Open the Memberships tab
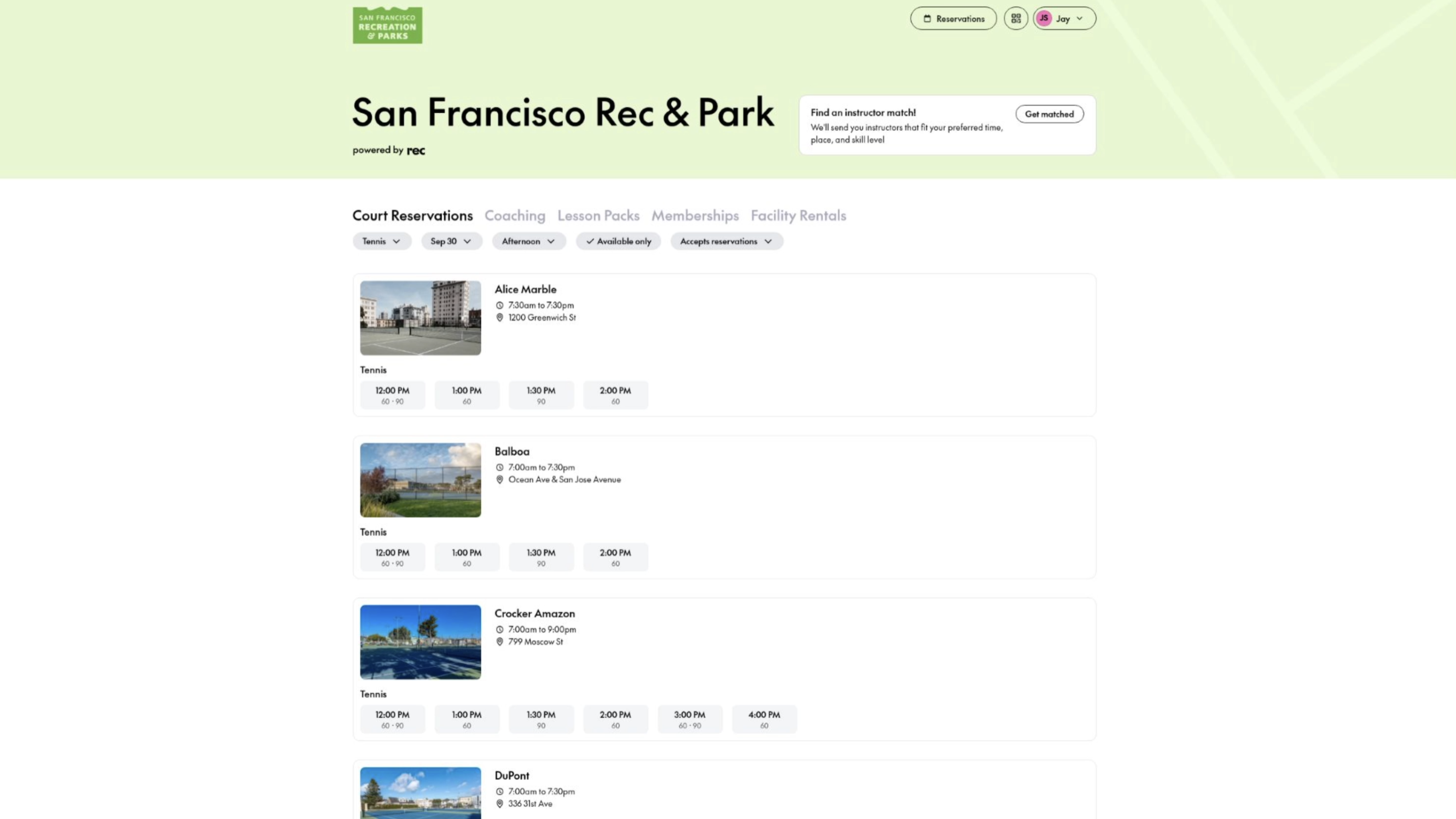This screenshot has width=1456, height=819. point(694,215)
